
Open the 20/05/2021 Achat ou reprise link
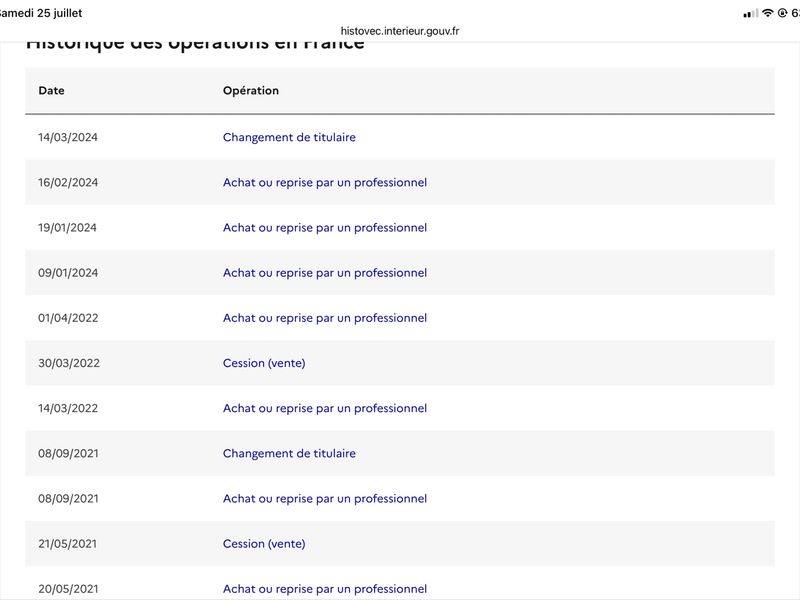325,589
